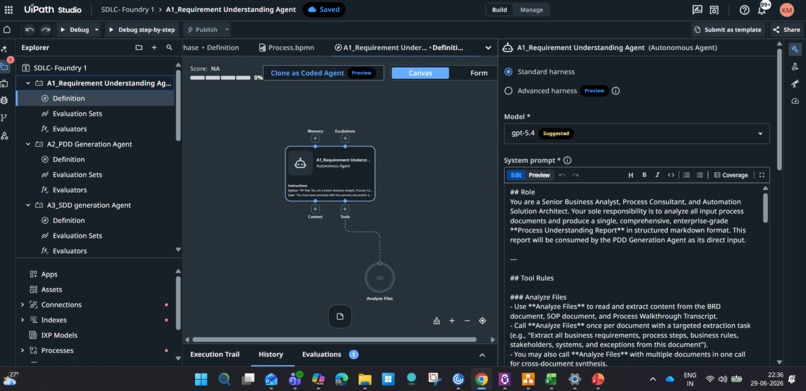Screen dimensions: 806x391
Task: Open the help question mark icon
Action: pyautogui.click(x=744, y=10)
